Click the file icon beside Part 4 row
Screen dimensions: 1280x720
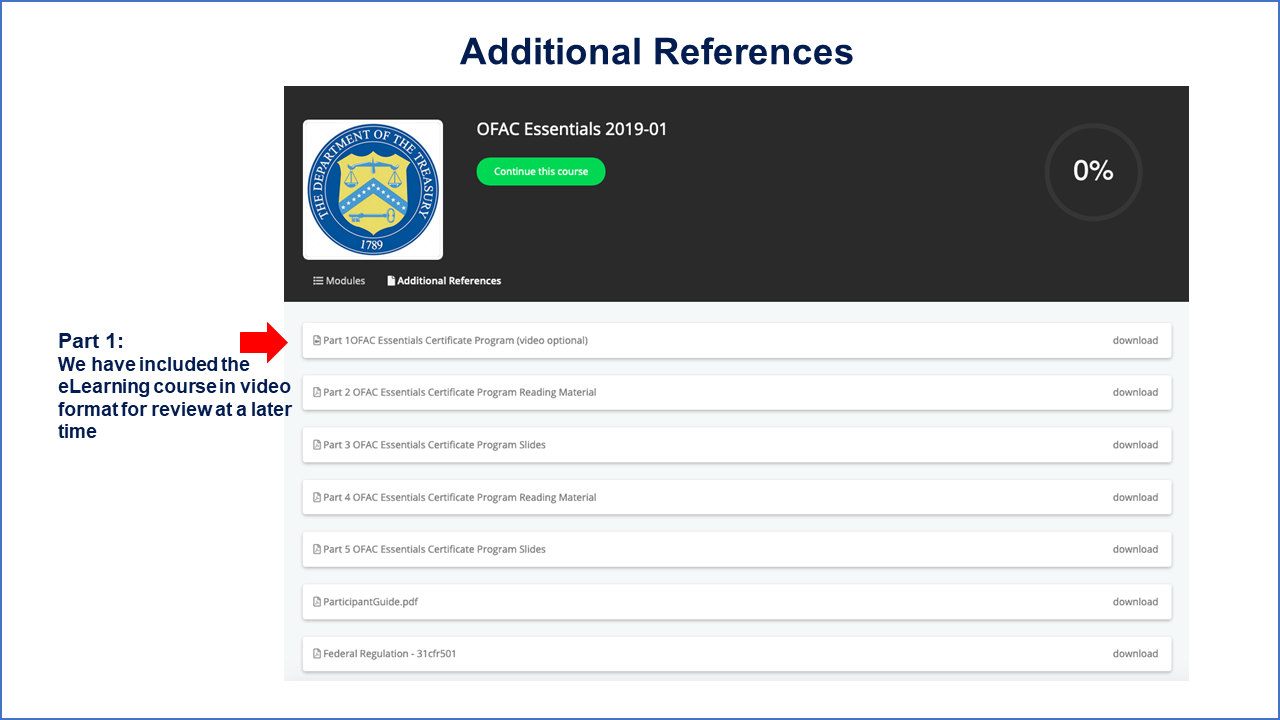(x=317, y=497)
